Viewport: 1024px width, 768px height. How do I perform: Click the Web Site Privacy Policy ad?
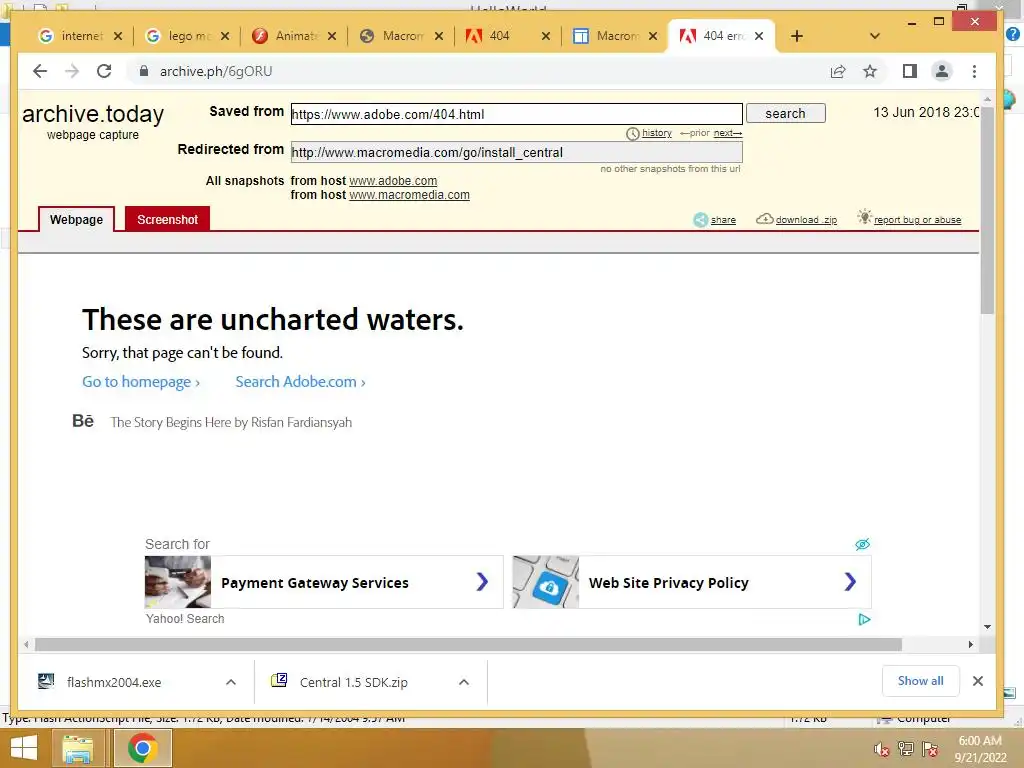click(x=692, y=582)
